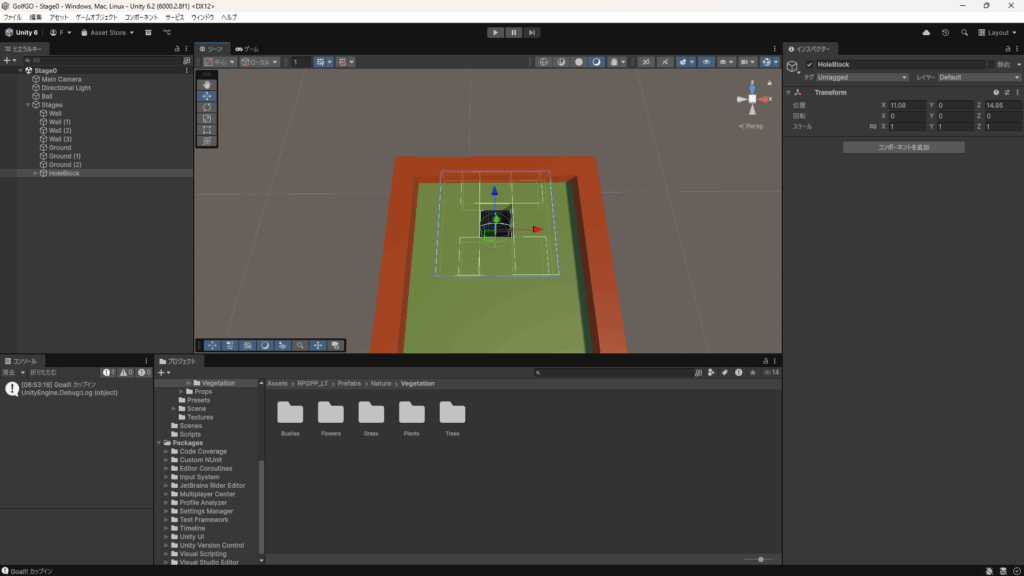Open the Trees folder in Project panel

click(452, 416)
